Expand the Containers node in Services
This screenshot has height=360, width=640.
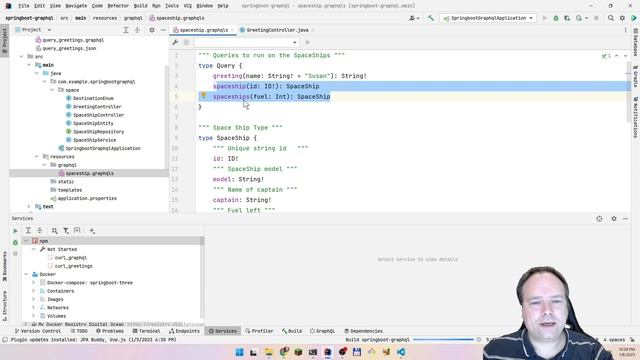pos(34,291)
